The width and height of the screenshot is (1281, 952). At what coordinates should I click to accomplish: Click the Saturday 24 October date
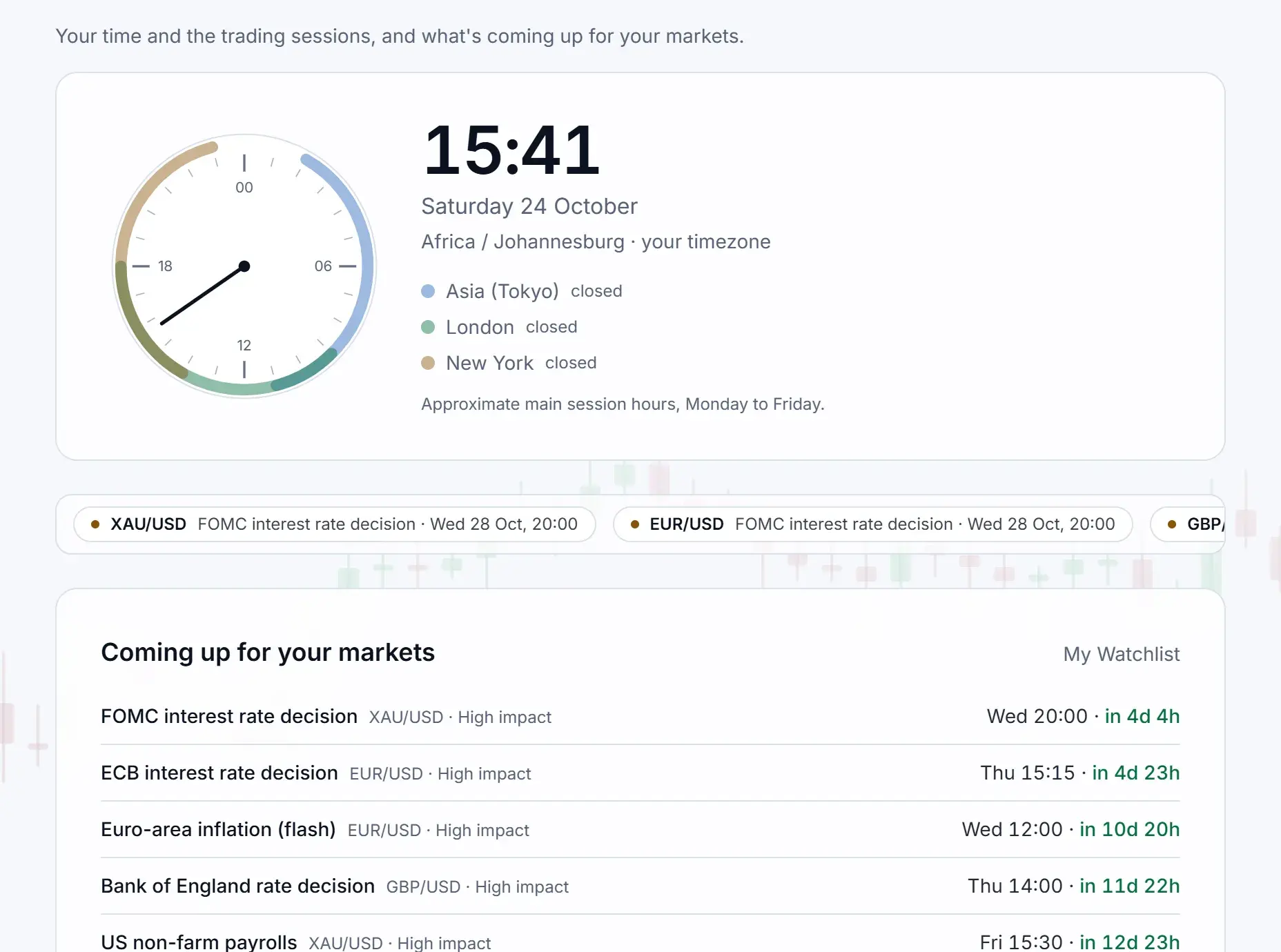(x=529, y=206)
